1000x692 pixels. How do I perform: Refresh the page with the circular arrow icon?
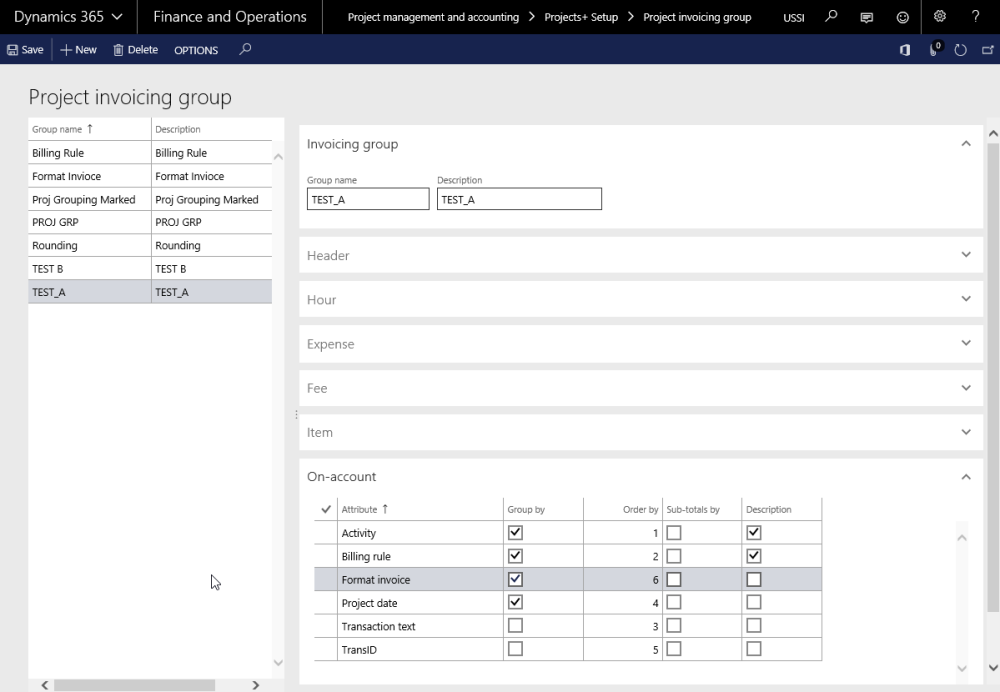958,49
